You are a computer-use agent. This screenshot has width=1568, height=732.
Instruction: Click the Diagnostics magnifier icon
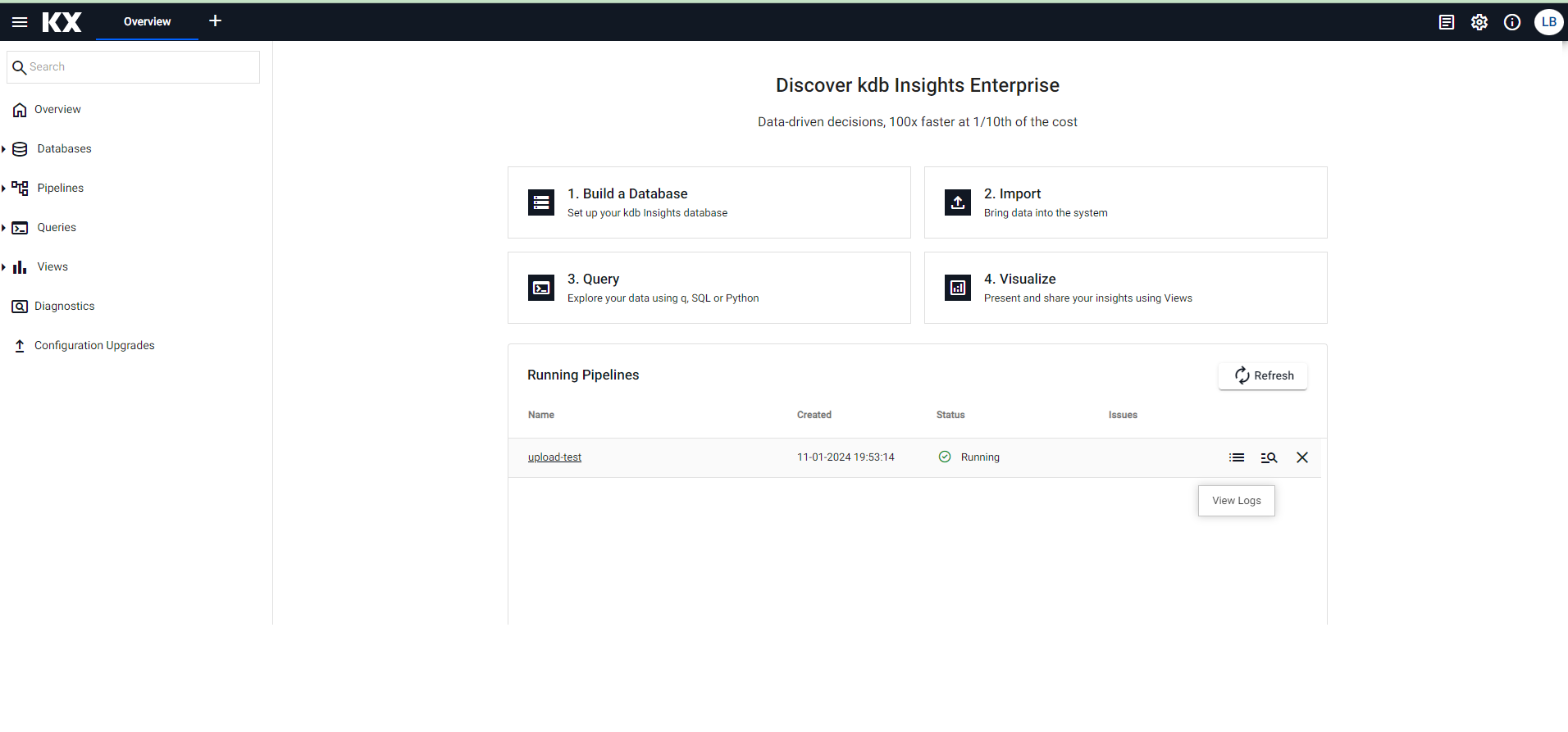(x=20, y=307)
